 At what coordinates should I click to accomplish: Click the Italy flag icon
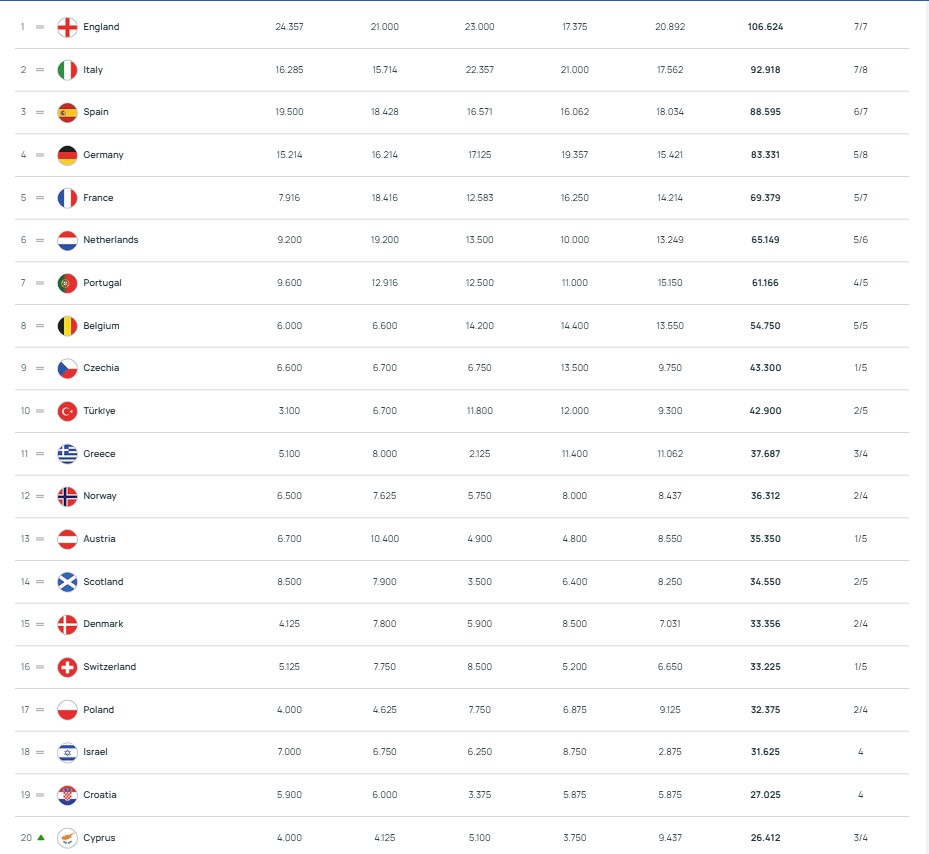(x=67, y=70)
